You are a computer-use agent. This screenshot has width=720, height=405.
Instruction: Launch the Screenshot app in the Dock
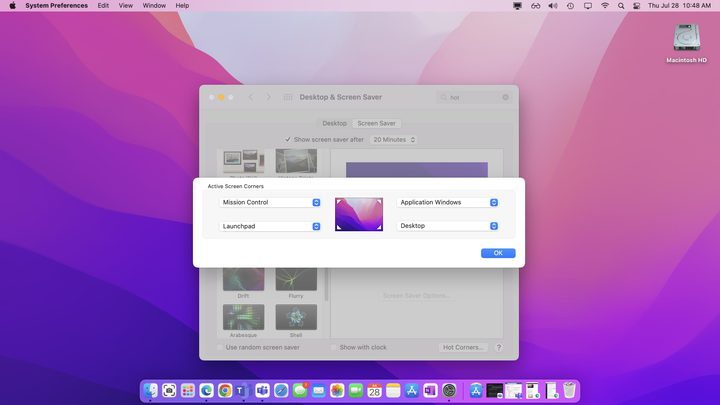click(169, 390)
